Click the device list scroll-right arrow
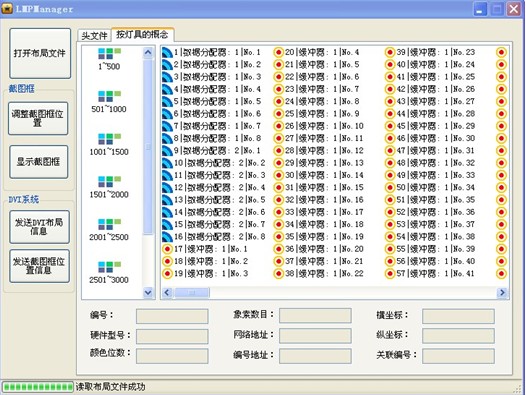The height and width of the screenshot is (395, 526). (502, 293)
